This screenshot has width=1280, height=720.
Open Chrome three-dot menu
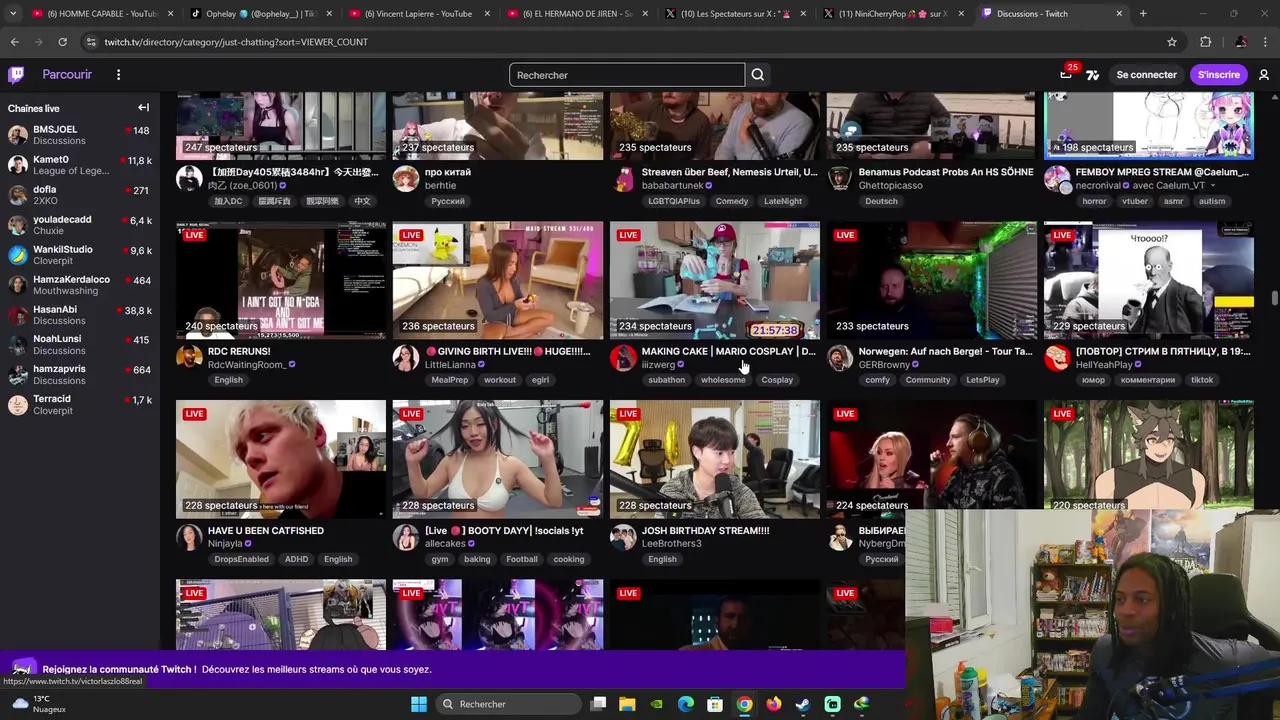[x=1265, y=42]
